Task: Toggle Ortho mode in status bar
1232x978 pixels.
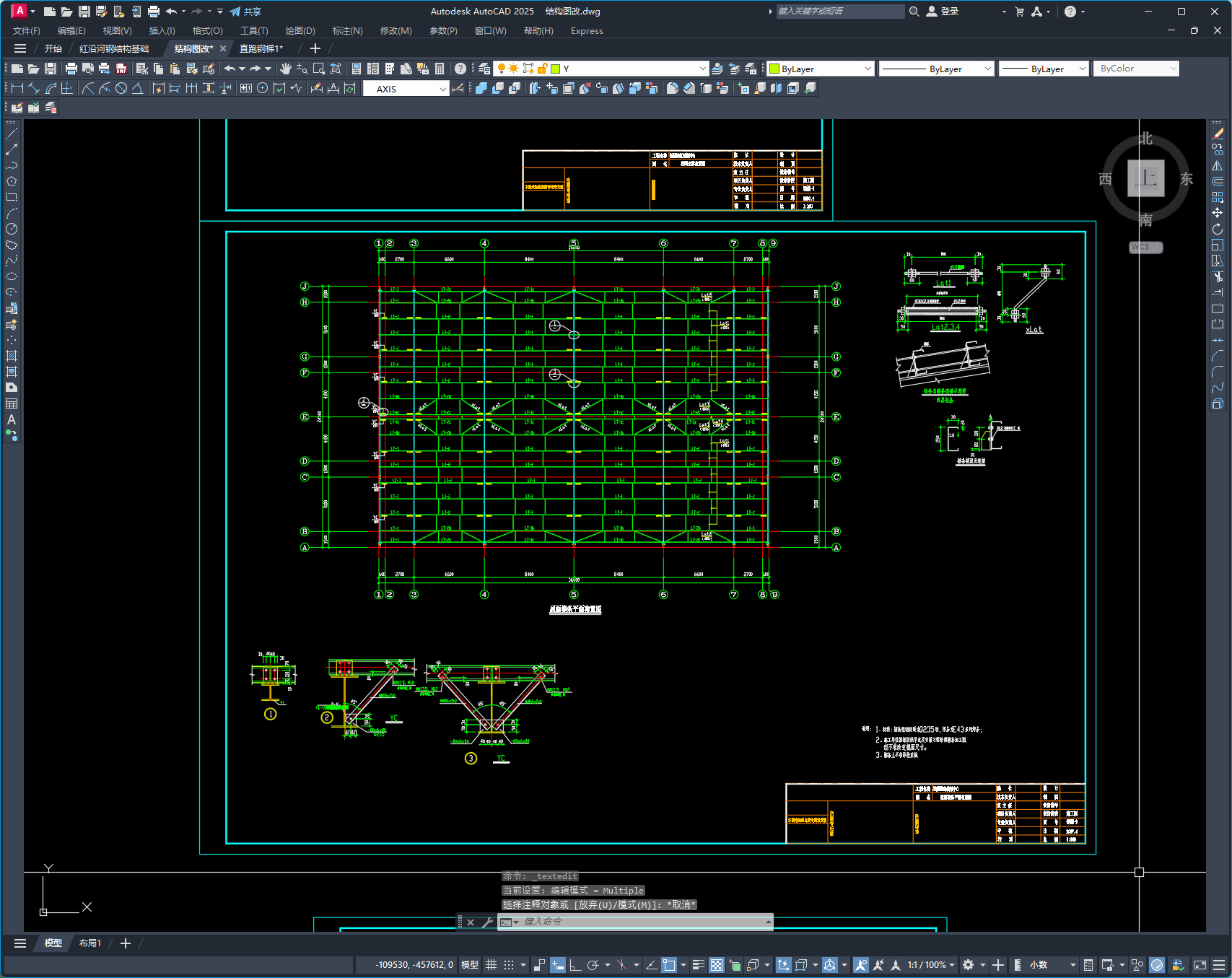Action: coord(575,965)
